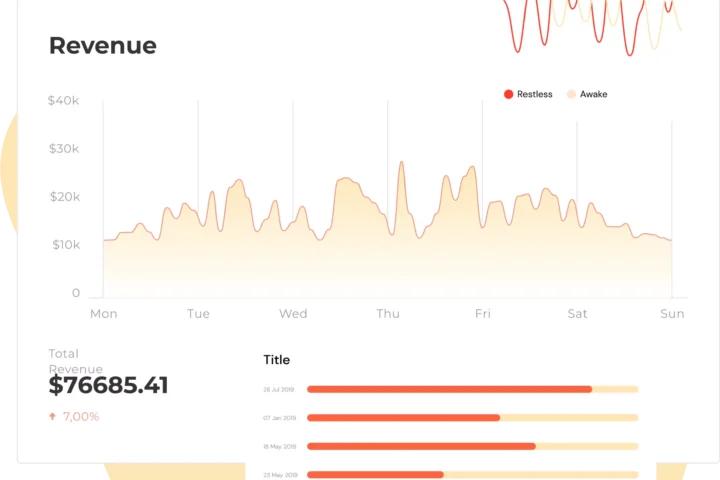
Task: Click the Sun label on the x-axis
Action: (672, 314)
